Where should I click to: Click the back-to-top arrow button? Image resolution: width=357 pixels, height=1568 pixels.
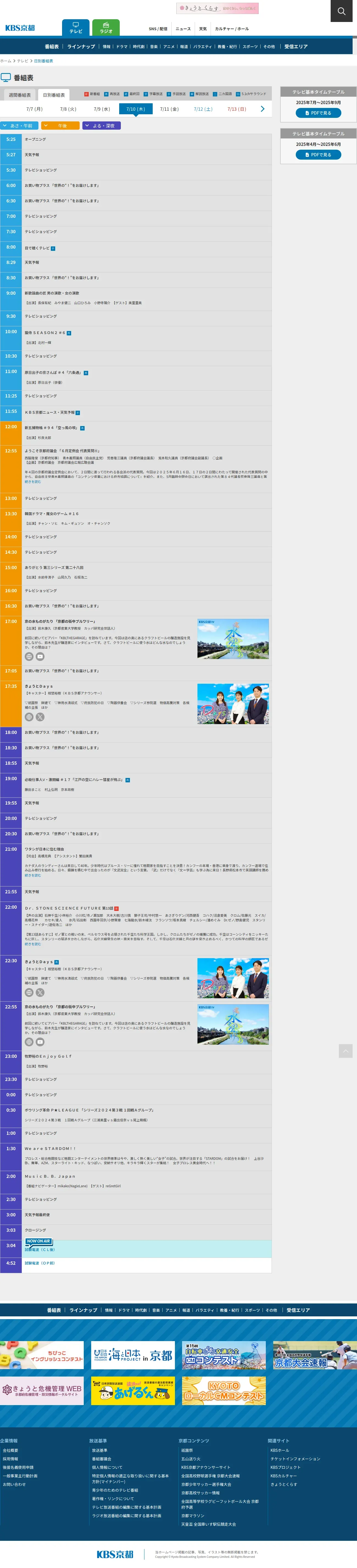pyautogui.click(x=345, y=1051)
